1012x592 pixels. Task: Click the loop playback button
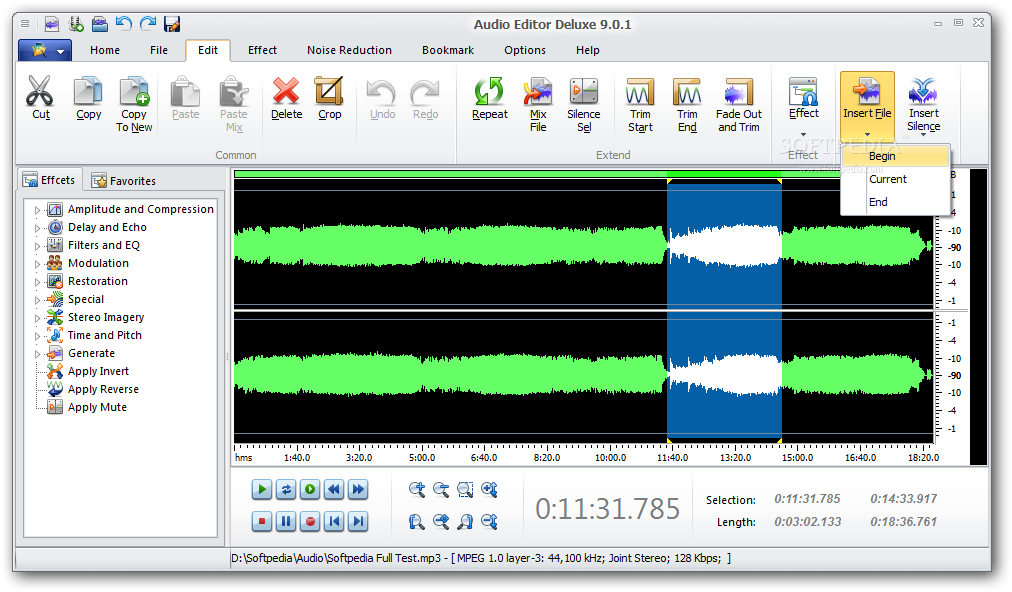(x=286, y=489)
